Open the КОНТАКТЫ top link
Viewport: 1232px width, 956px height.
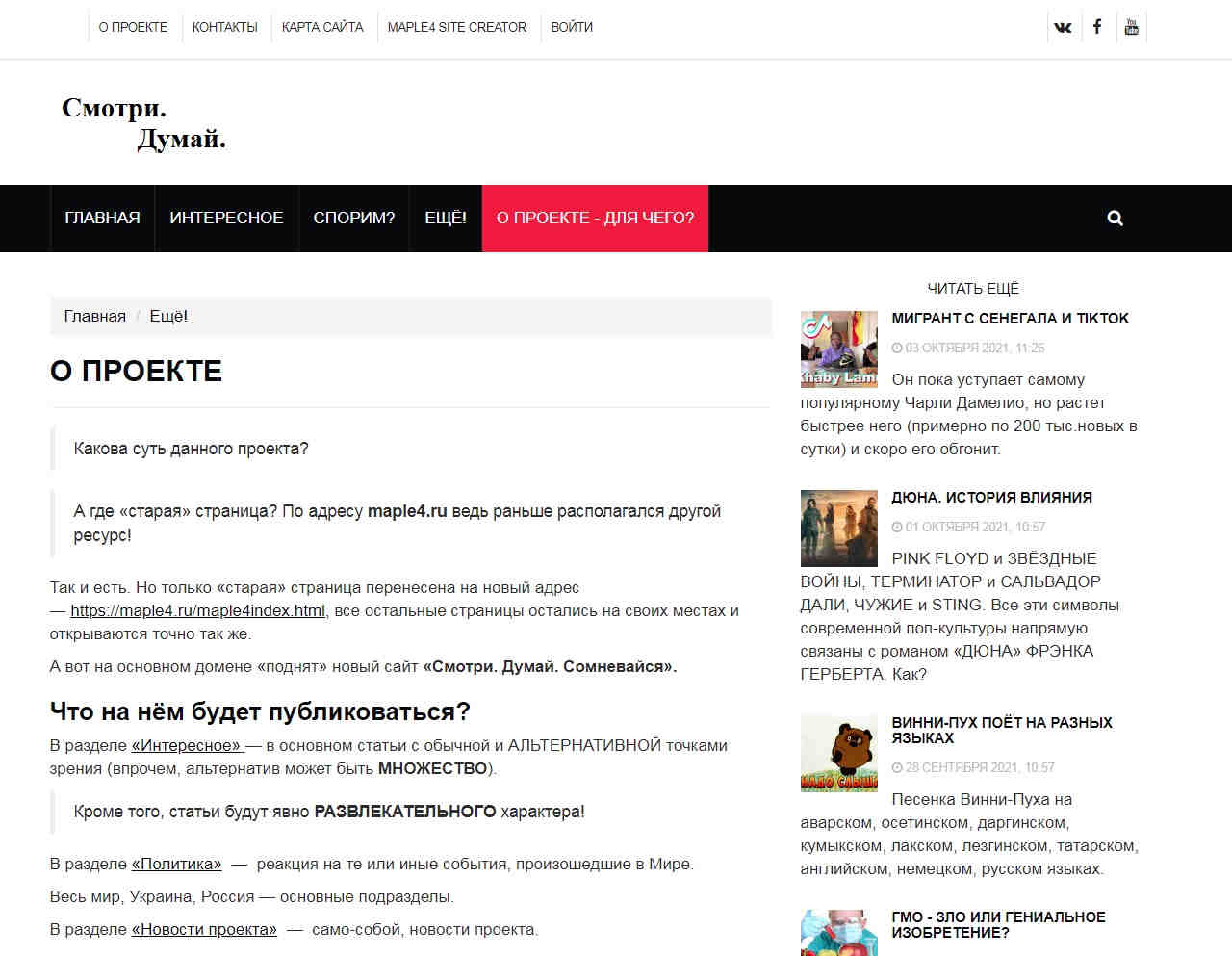pyautogui.click(x=224, y=27)
